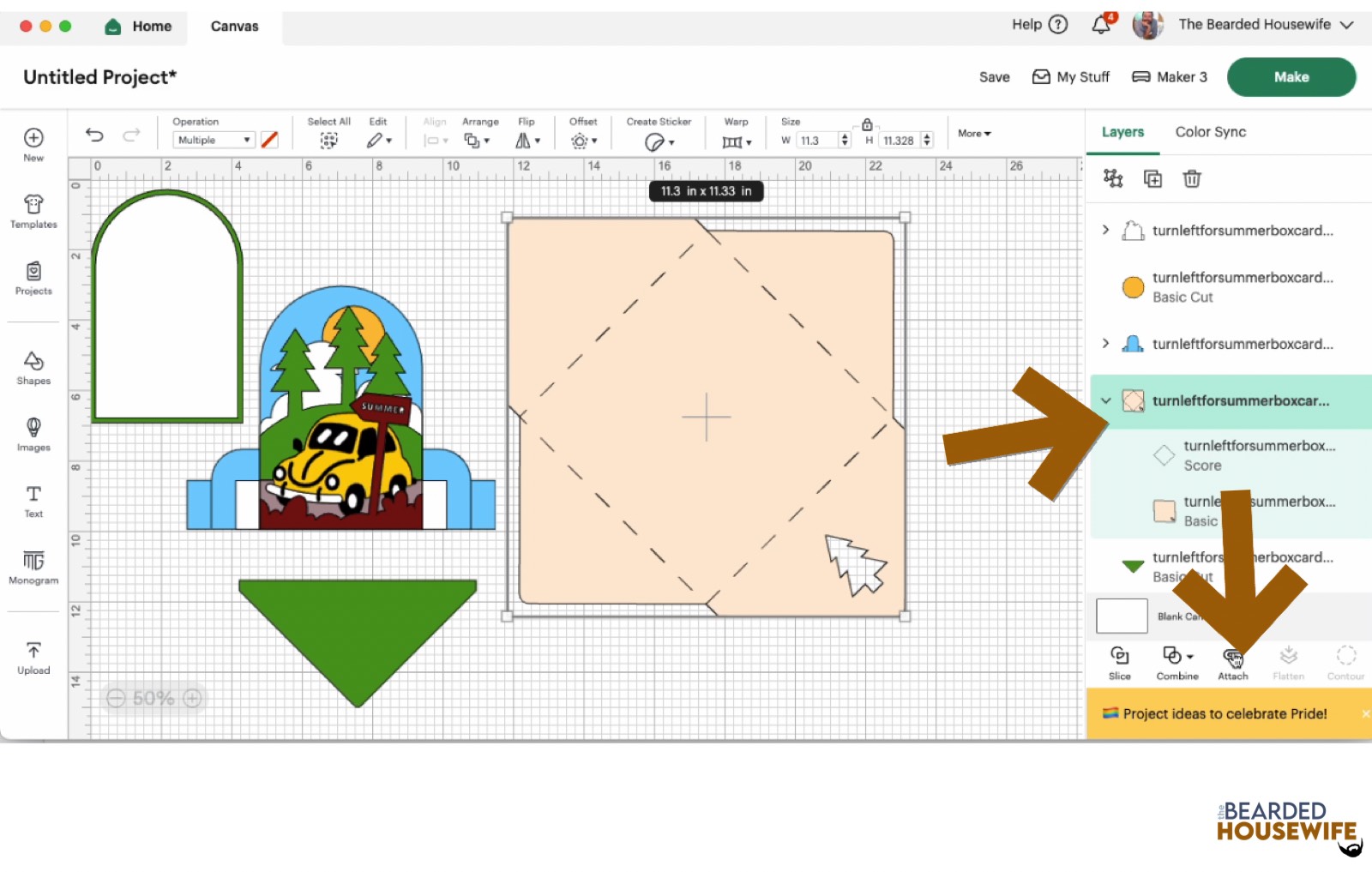1372x872 pixels.
Task: Click the width size input field
Action: pyautogui.click(x=817, y=141)
